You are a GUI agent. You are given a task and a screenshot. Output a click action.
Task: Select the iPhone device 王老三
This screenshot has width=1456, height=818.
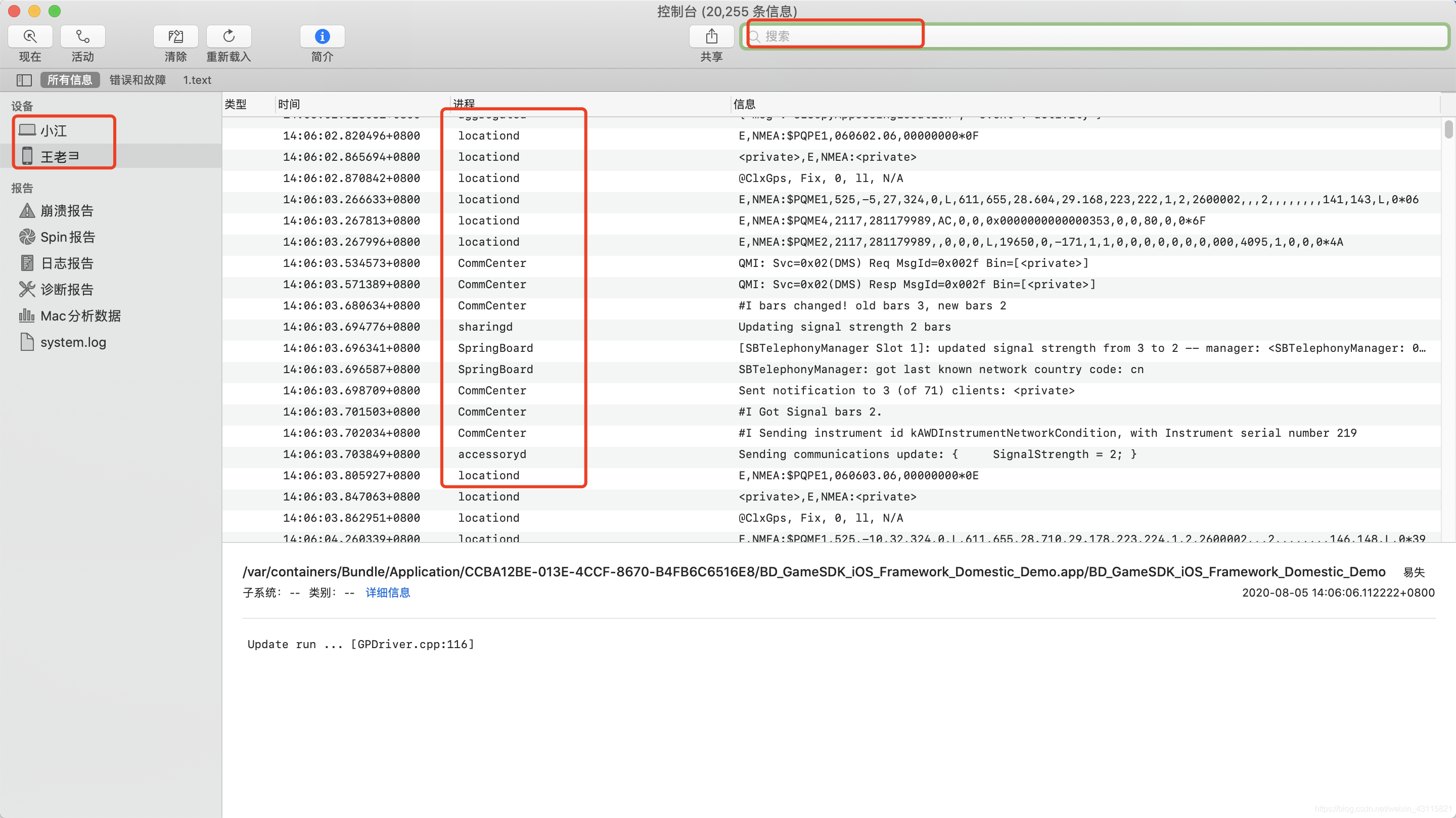[59, 157]
